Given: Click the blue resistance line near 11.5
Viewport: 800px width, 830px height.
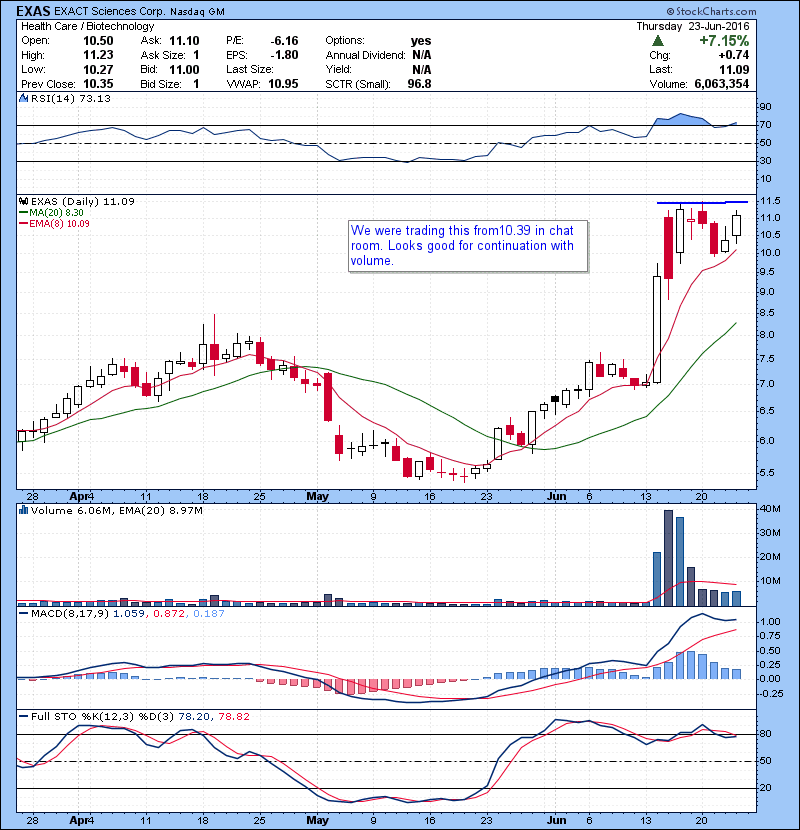Looking at the screenshot, I should coord(702,202).
